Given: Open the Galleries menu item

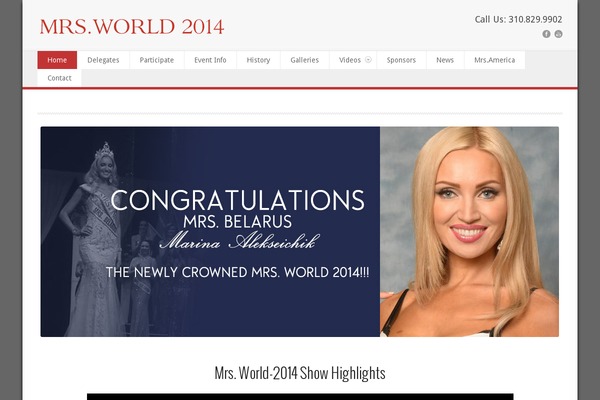Looking at the screenshot, I should (x=305, y=60).
